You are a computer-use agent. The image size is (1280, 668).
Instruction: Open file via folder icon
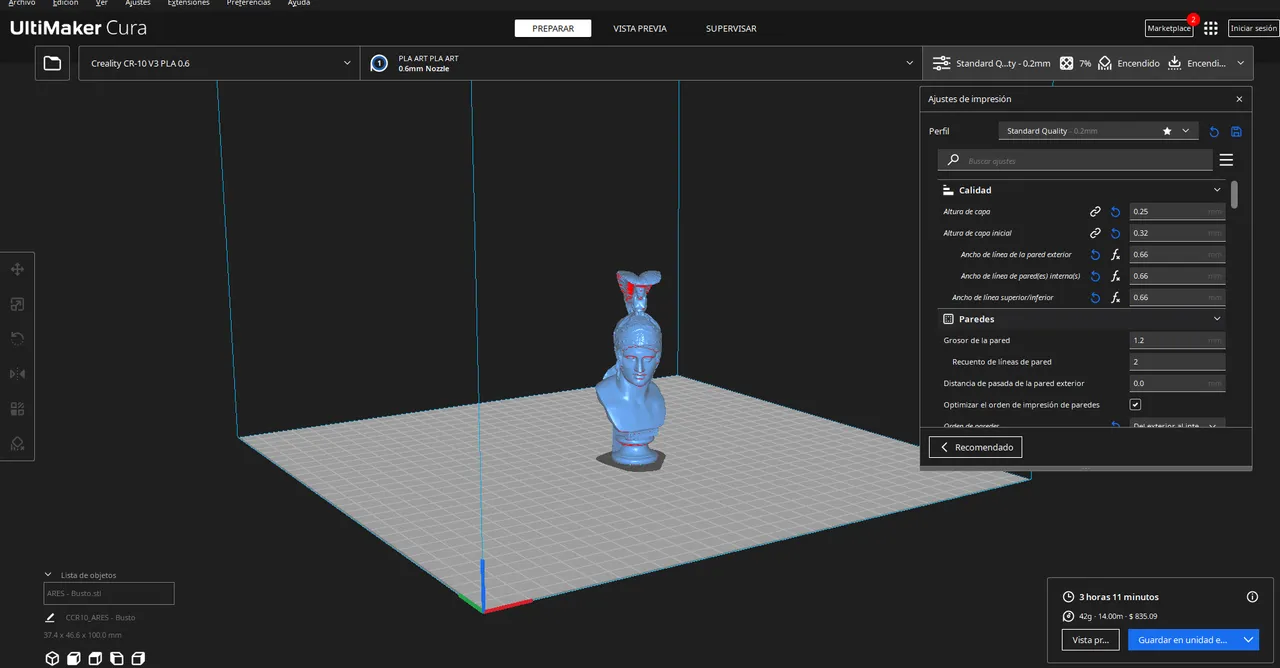click(x=52, y=63)
